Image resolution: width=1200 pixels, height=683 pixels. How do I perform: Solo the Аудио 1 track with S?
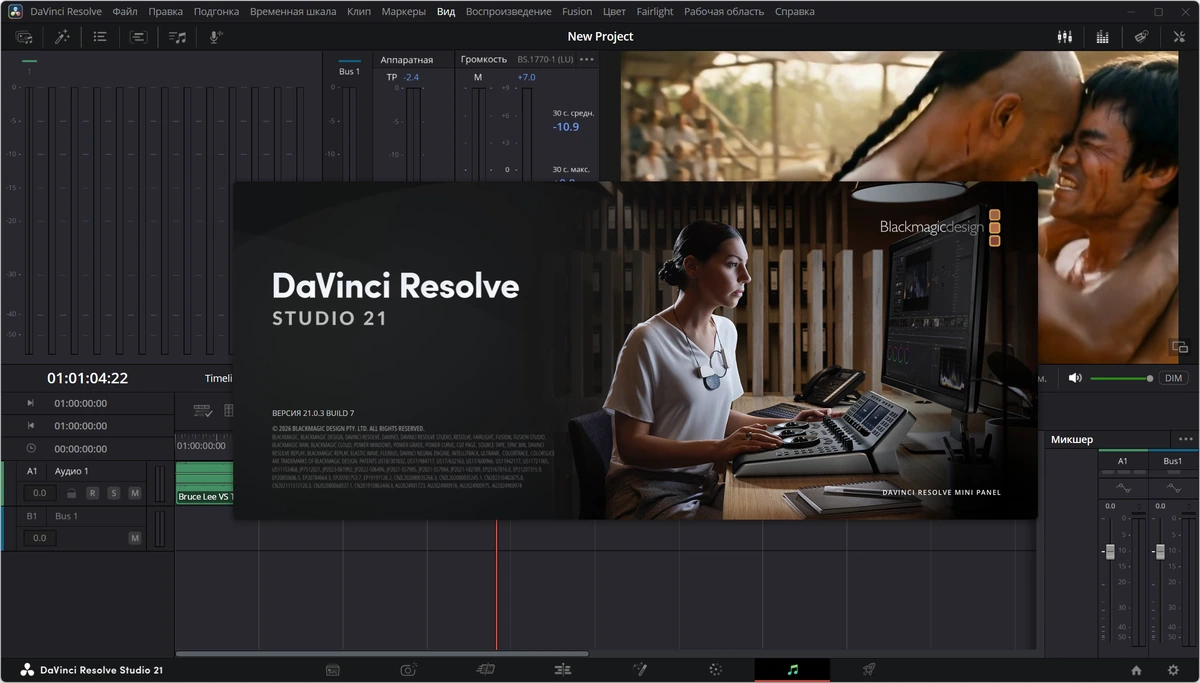point(114,493)
